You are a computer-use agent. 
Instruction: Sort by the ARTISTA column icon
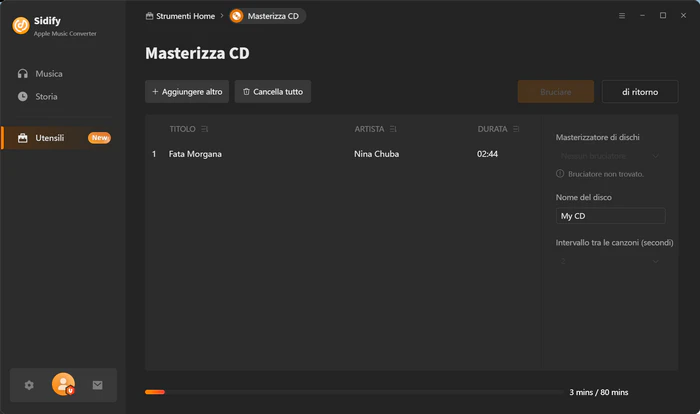coord(393,129)
